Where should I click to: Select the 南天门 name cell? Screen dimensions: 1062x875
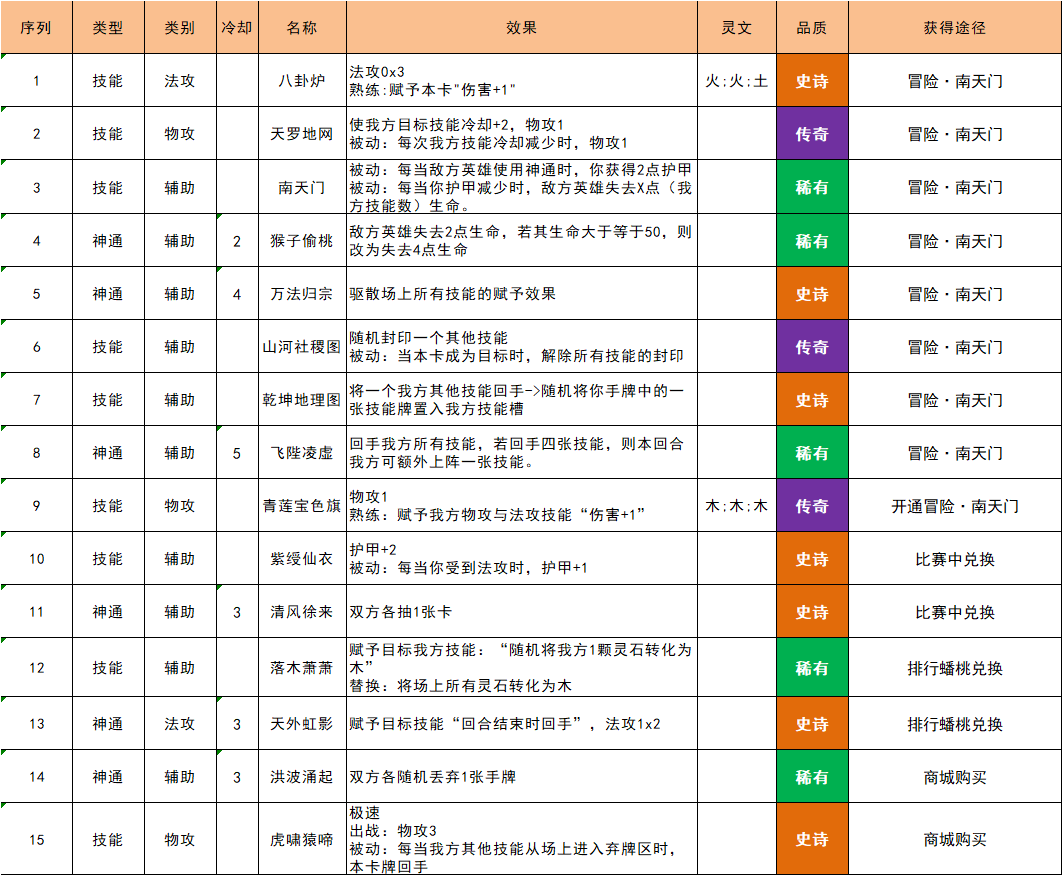point(302,187)
